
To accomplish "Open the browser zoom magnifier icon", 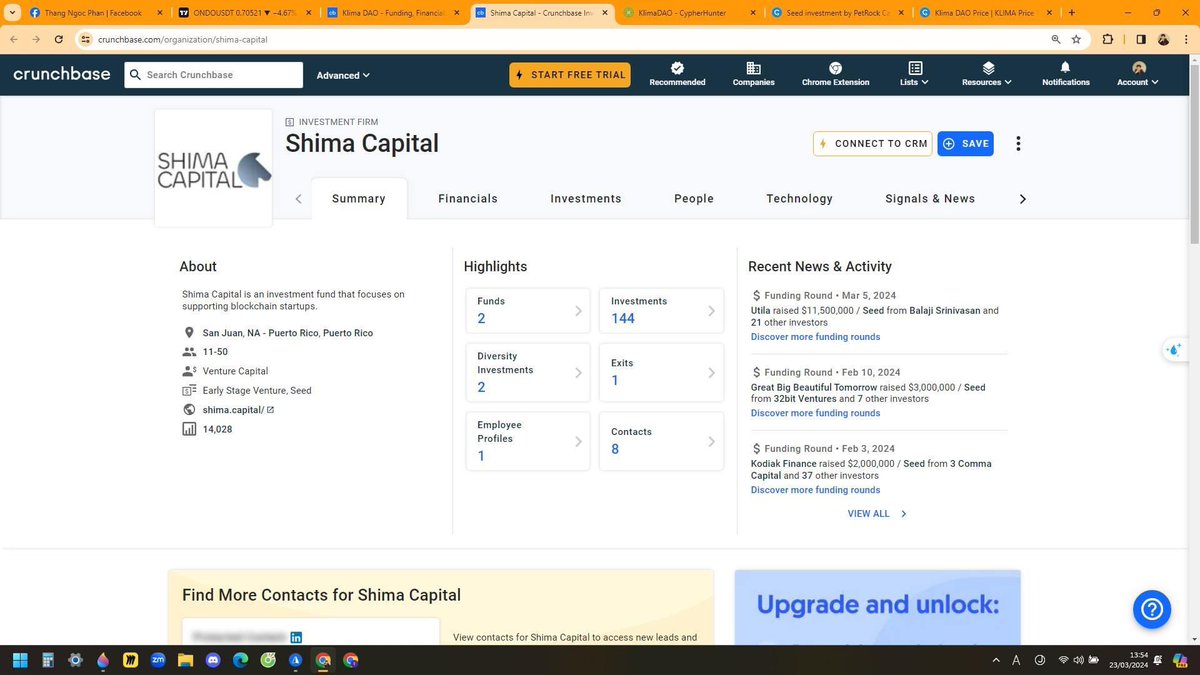I will pos(1056,39).
